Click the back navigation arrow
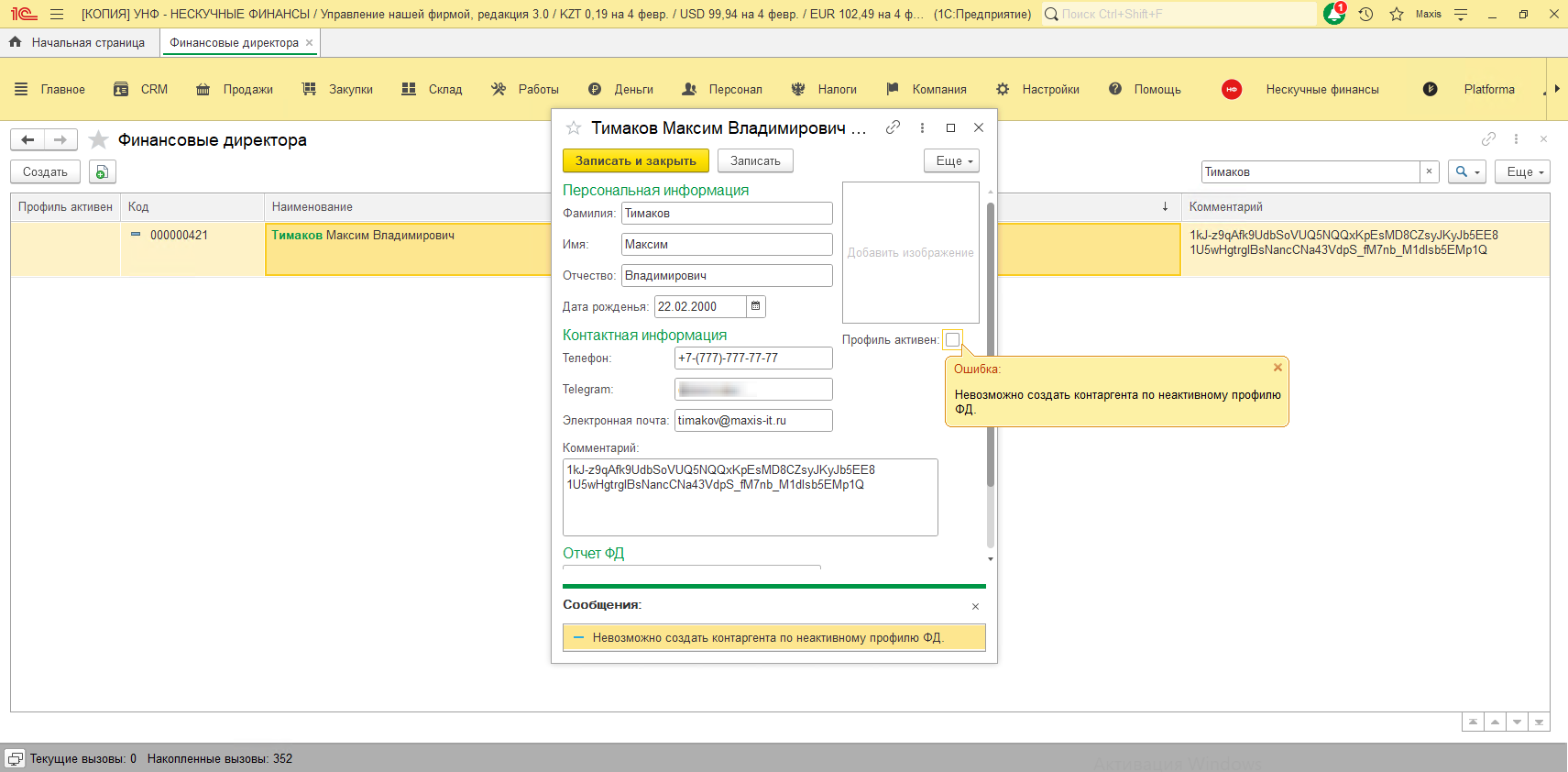 (x=27, y=139)
